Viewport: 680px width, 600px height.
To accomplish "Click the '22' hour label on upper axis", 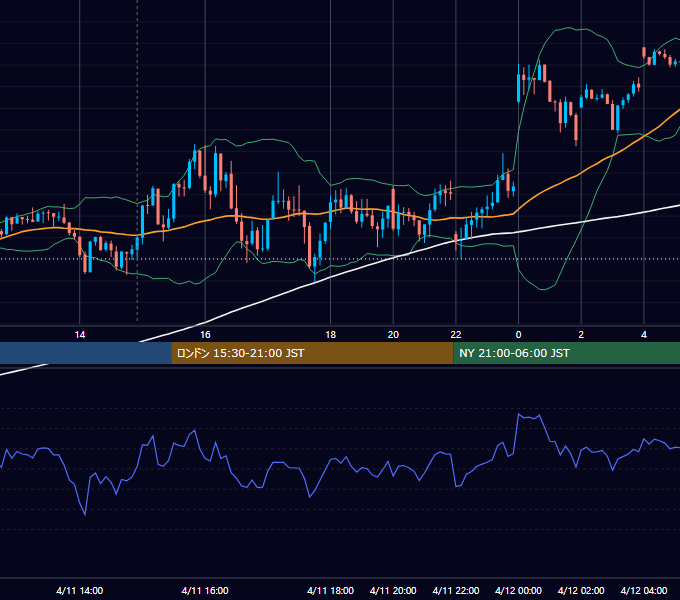I will tap(456, 335).
